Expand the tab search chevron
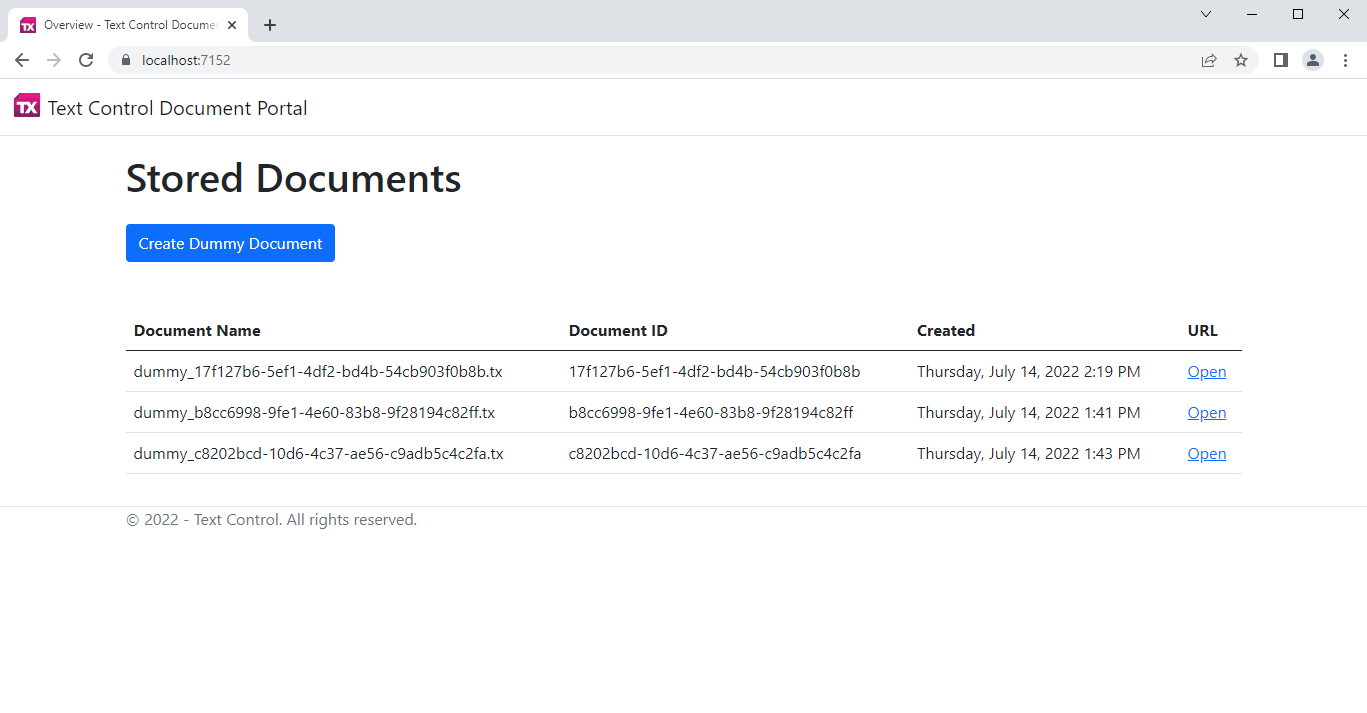Screen dimensions: 1367x713 point(1206,14)
